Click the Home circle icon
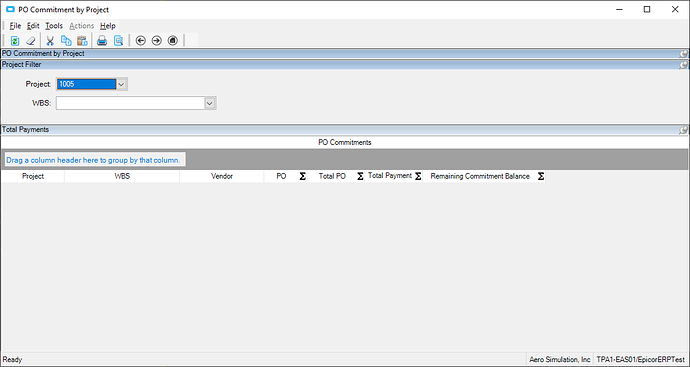Screen dimensions: 690x367 (x=172, y=40)
